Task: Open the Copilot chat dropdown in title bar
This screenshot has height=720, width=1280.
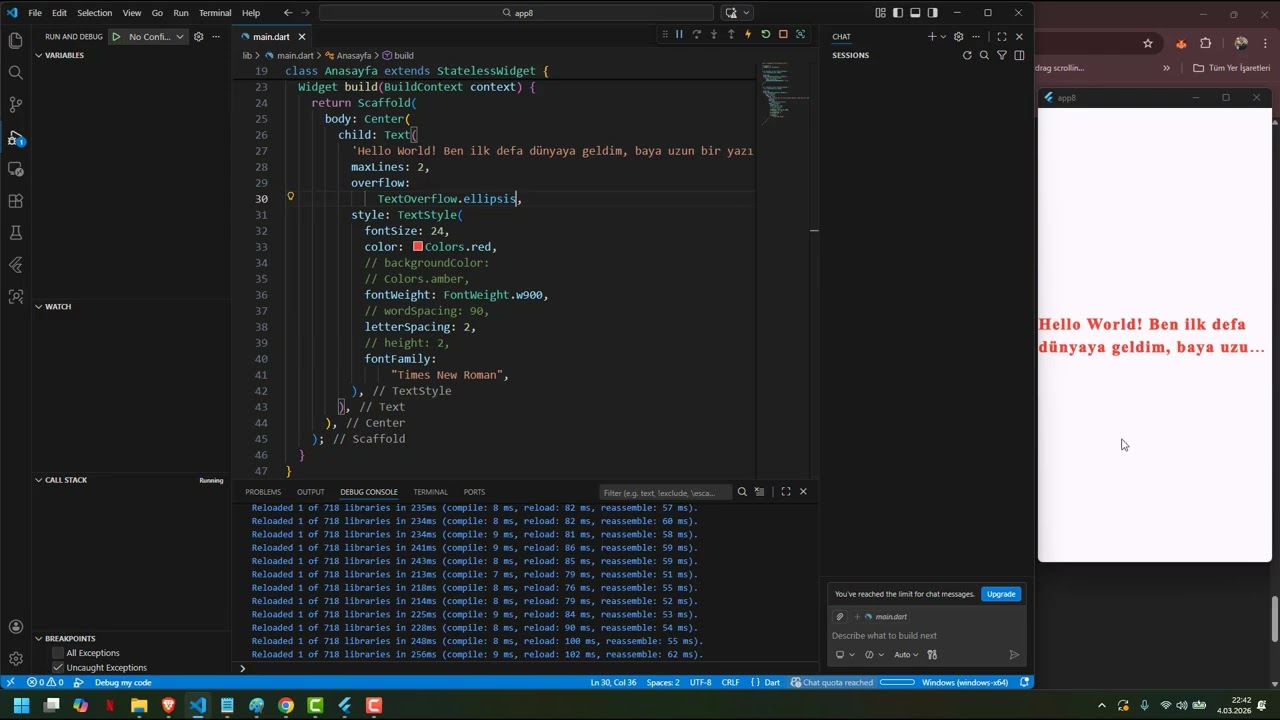Action: pos(745,13)
